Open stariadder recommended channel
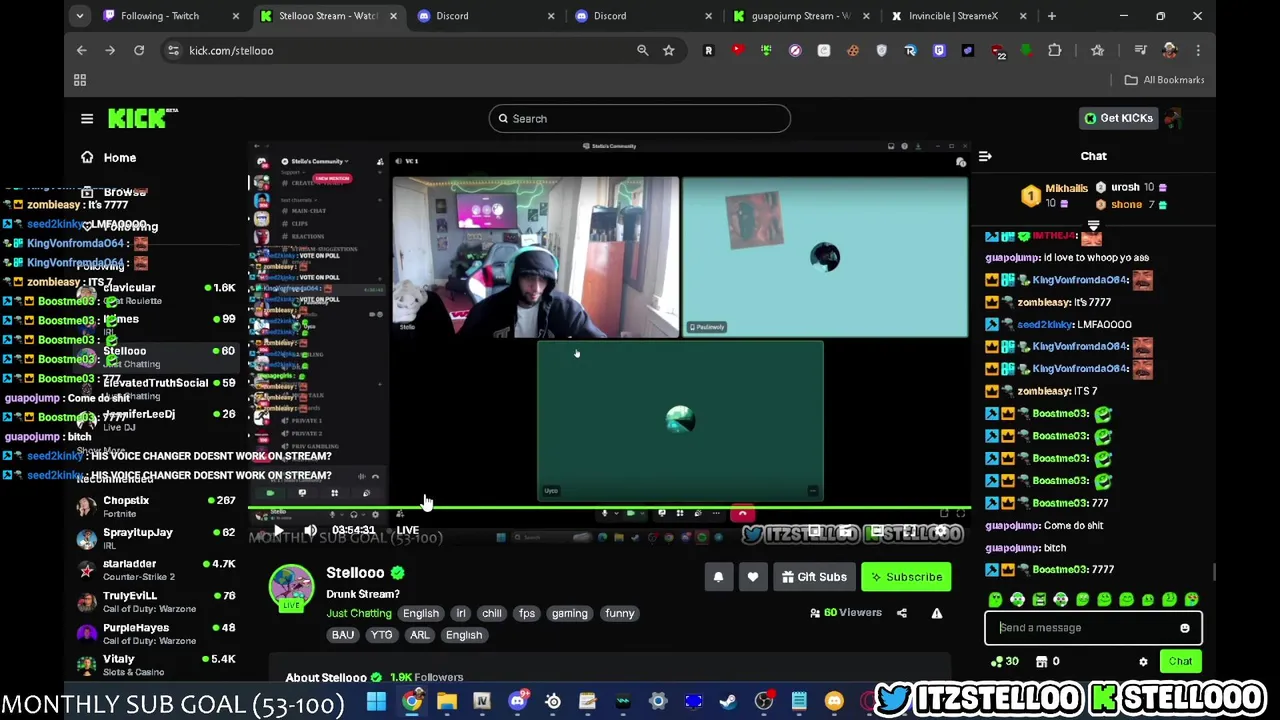The image size is (1280, 720). click(x=155, y=570)
